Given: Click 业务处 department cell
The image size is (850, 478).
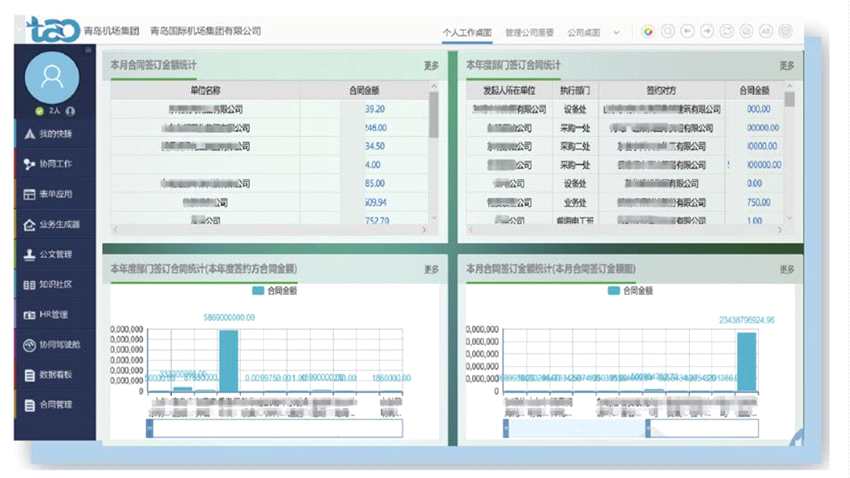Looking at the screenshot, I should coord(575,203).
